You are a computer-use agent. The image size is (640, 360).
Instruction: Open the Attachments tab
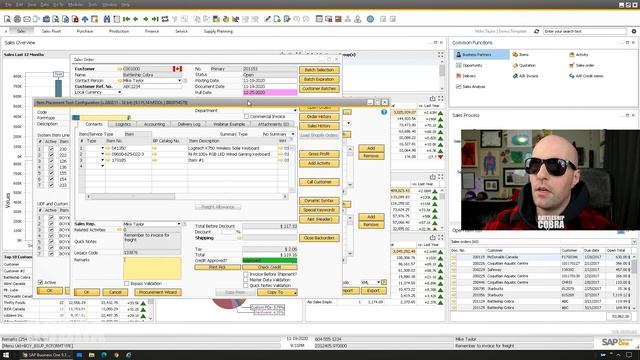coord(273,124)
